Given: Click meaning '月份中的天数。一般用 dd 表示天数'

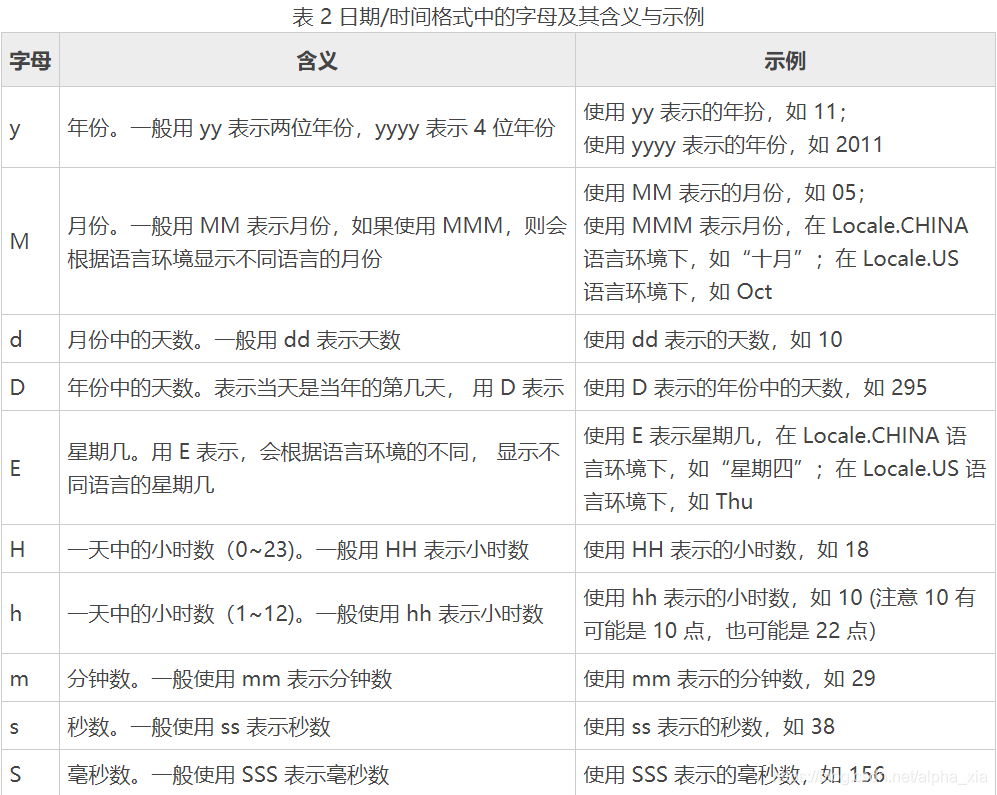Looking at the screenshot, I should click(234, 340).
